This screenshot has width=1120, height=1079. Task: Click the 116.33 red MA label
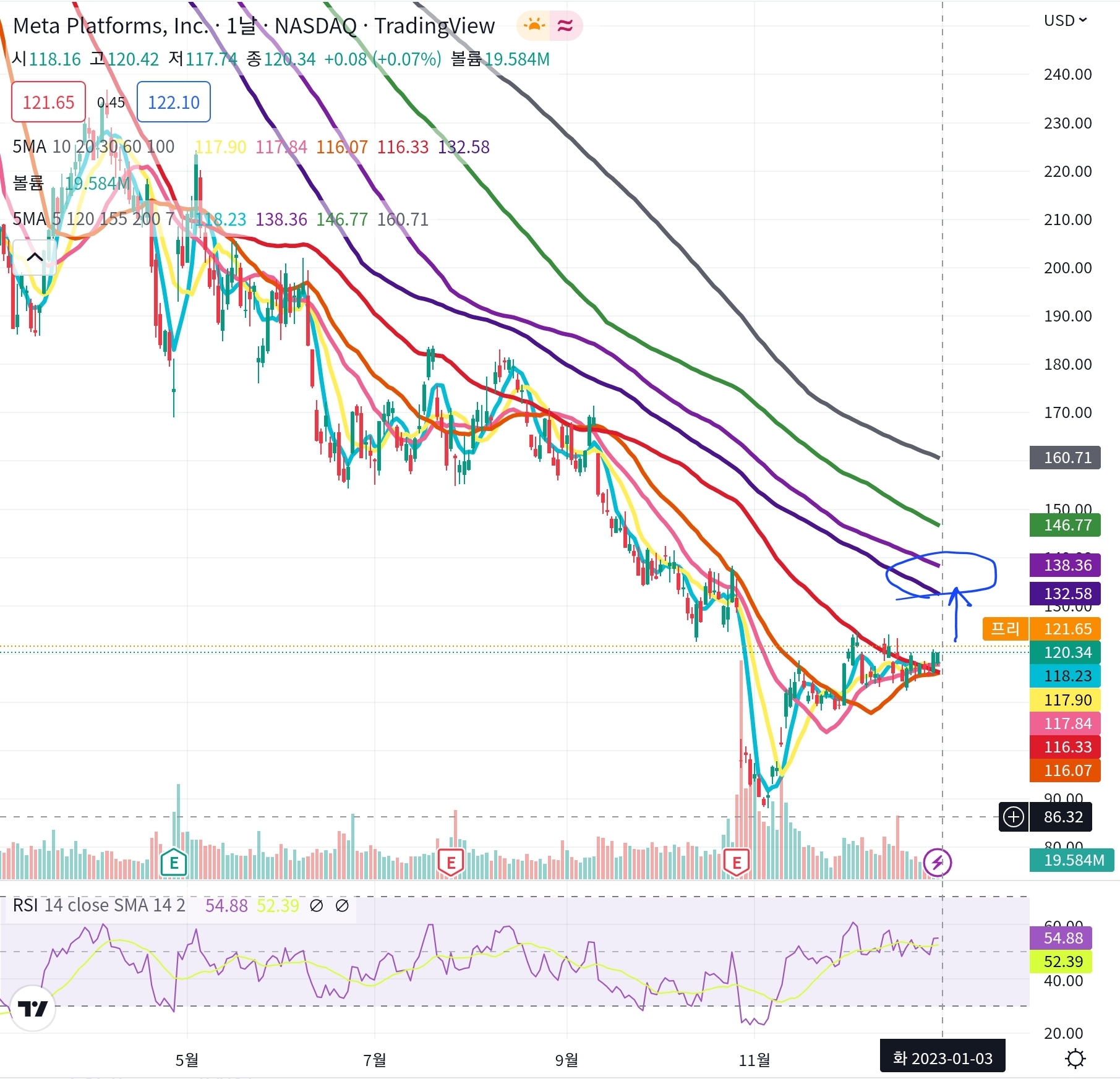[x=1066, y=747]
